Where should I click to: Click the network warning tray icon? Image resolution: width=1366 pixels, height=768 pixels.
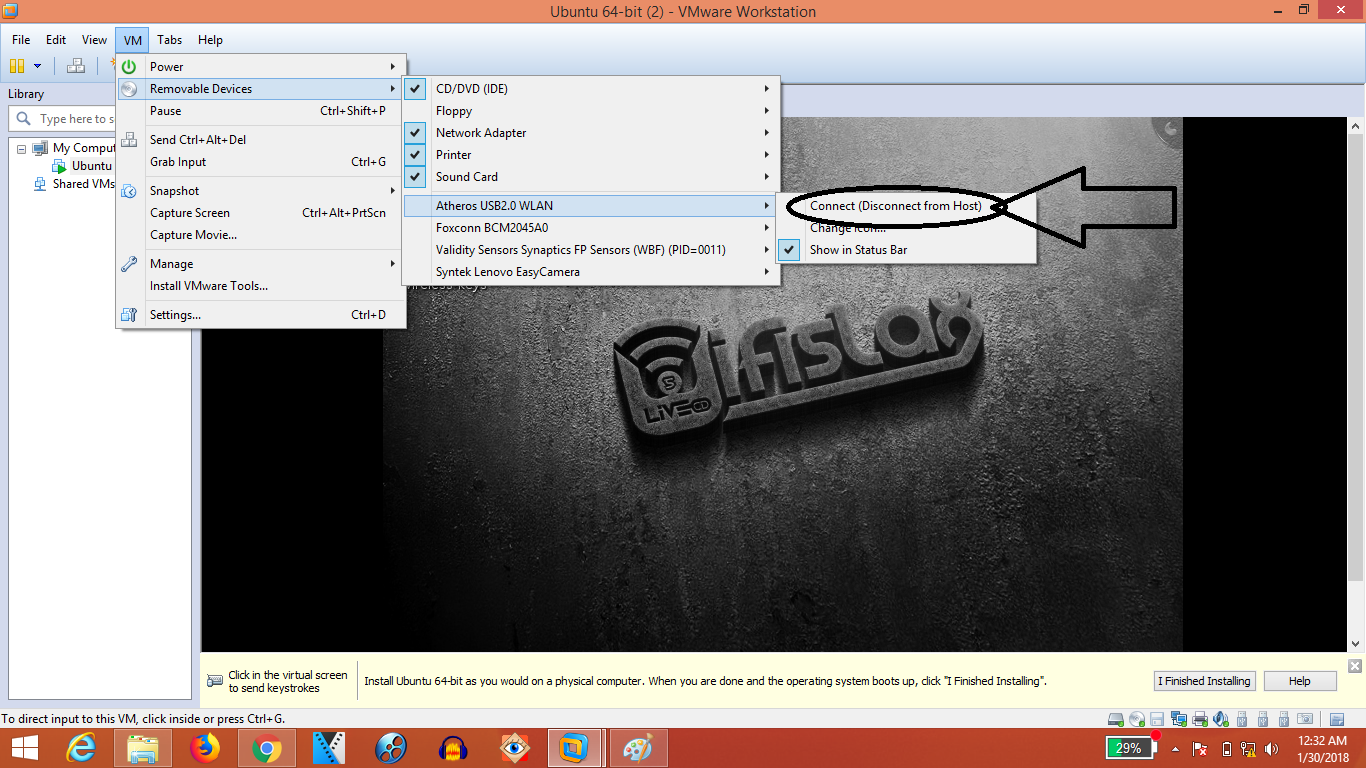click(x=1248, y=749)
